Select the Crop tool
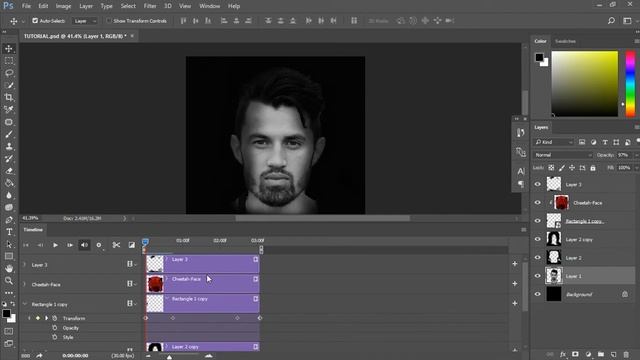 tap(9, 98)
